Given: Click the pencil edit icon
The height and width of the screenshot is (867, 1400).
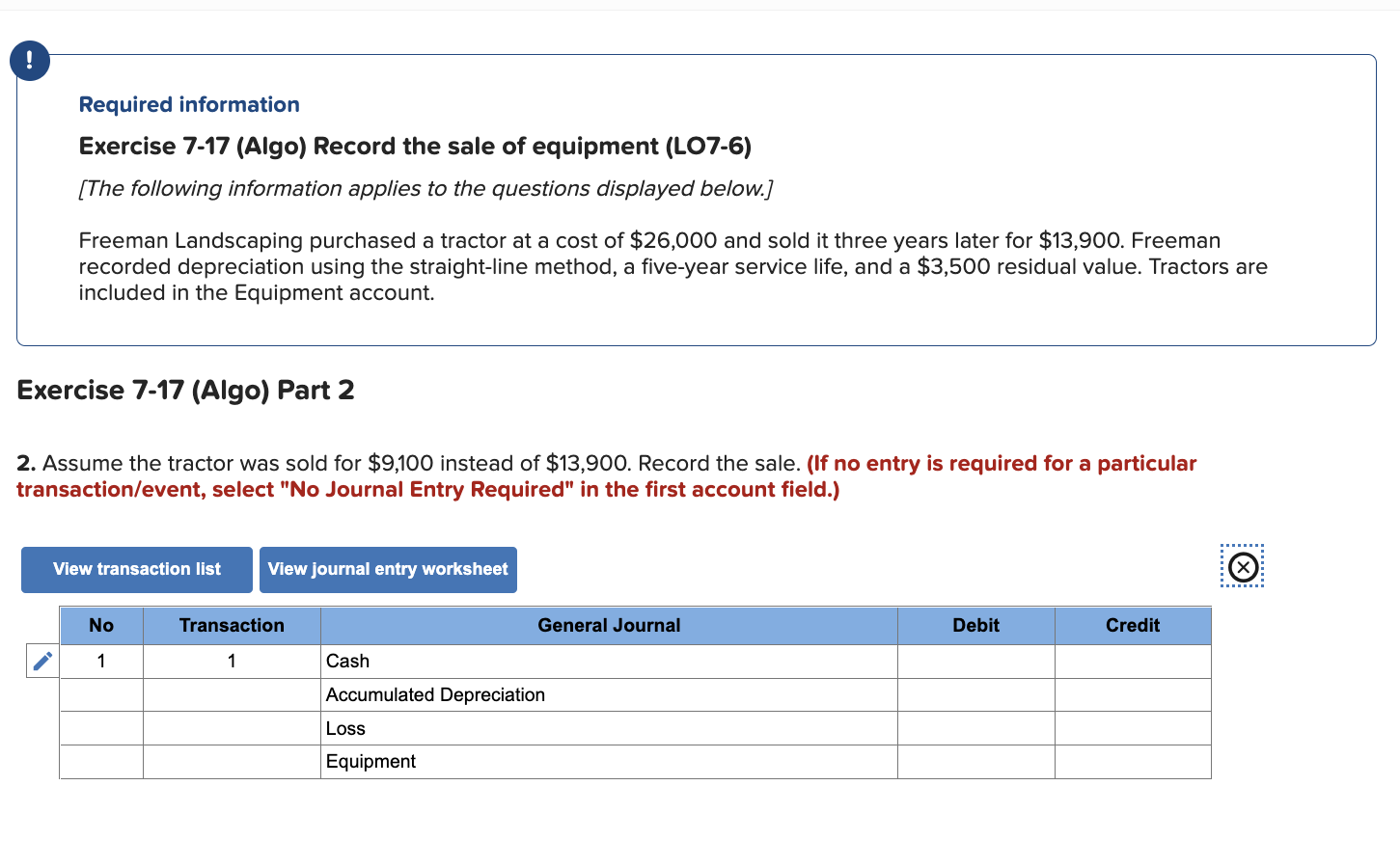Looking at the screenshot, I should 41,661.
